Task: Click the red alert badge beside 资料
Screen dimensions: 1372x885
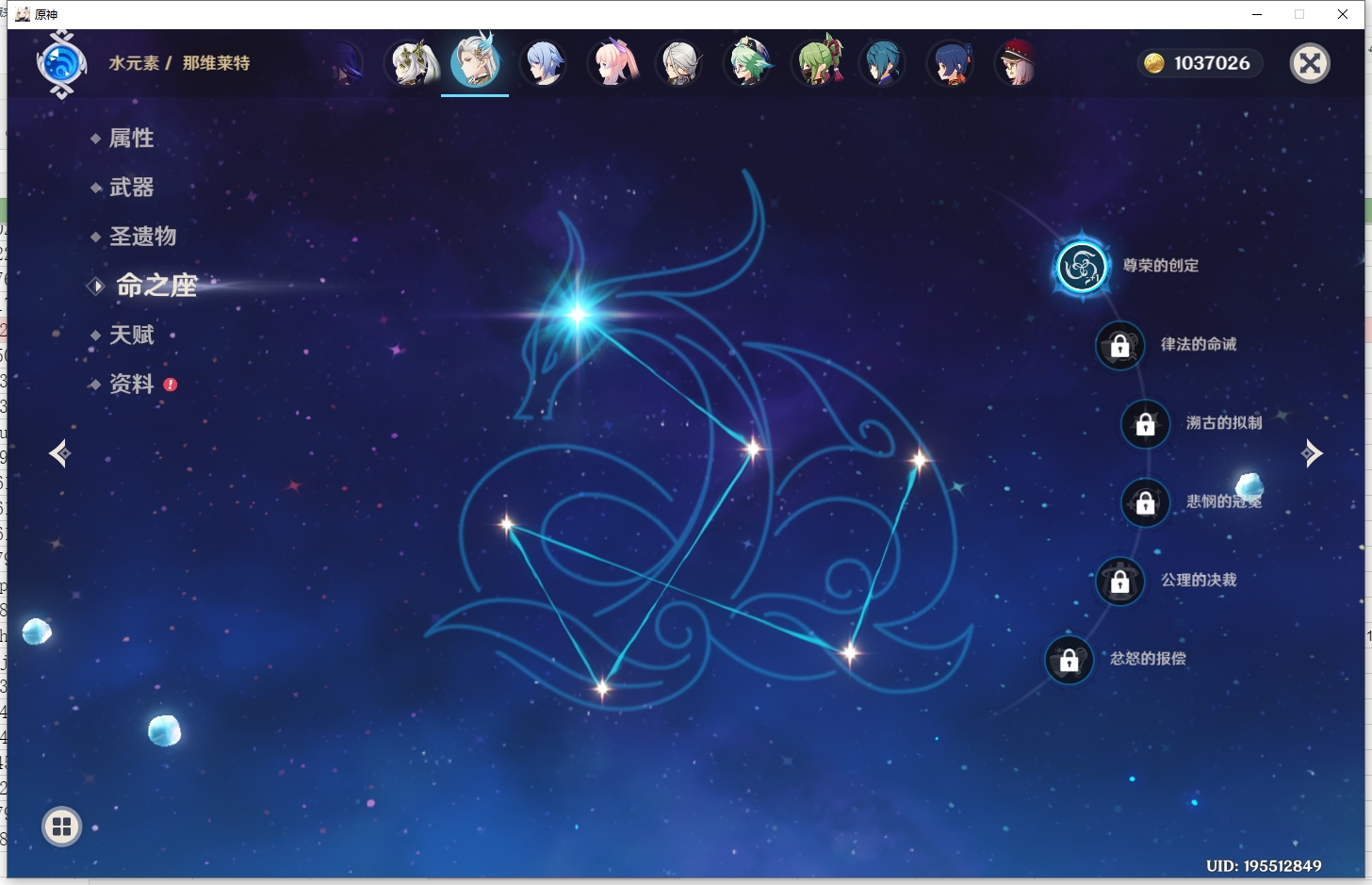Action: (x=171, y=385)
